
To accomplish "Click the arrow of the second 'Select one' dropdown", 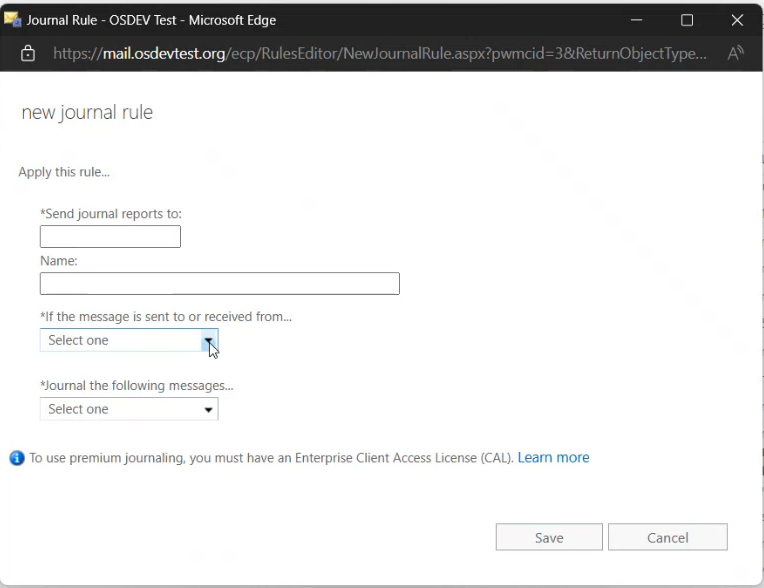I will pos(209,410).
